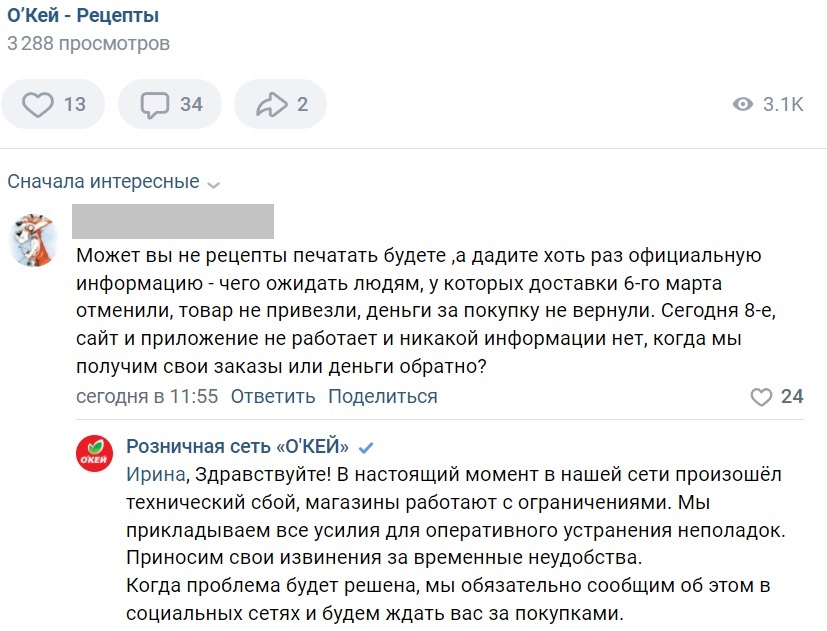This screenshot has width=827, height=631.
Task: Click the chevron beside Сначала интересные
Action: point(212,184)
